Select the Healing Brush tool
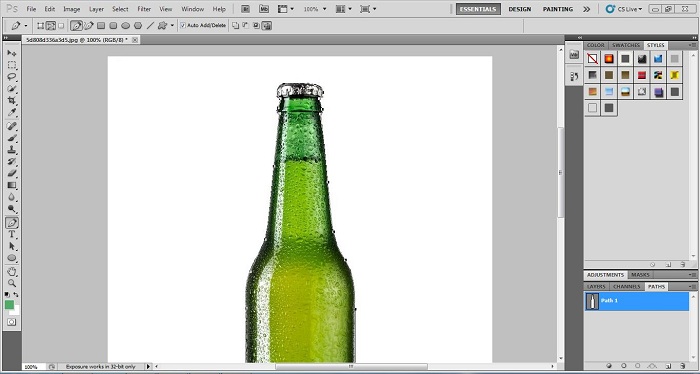 [x=12, y=126]
